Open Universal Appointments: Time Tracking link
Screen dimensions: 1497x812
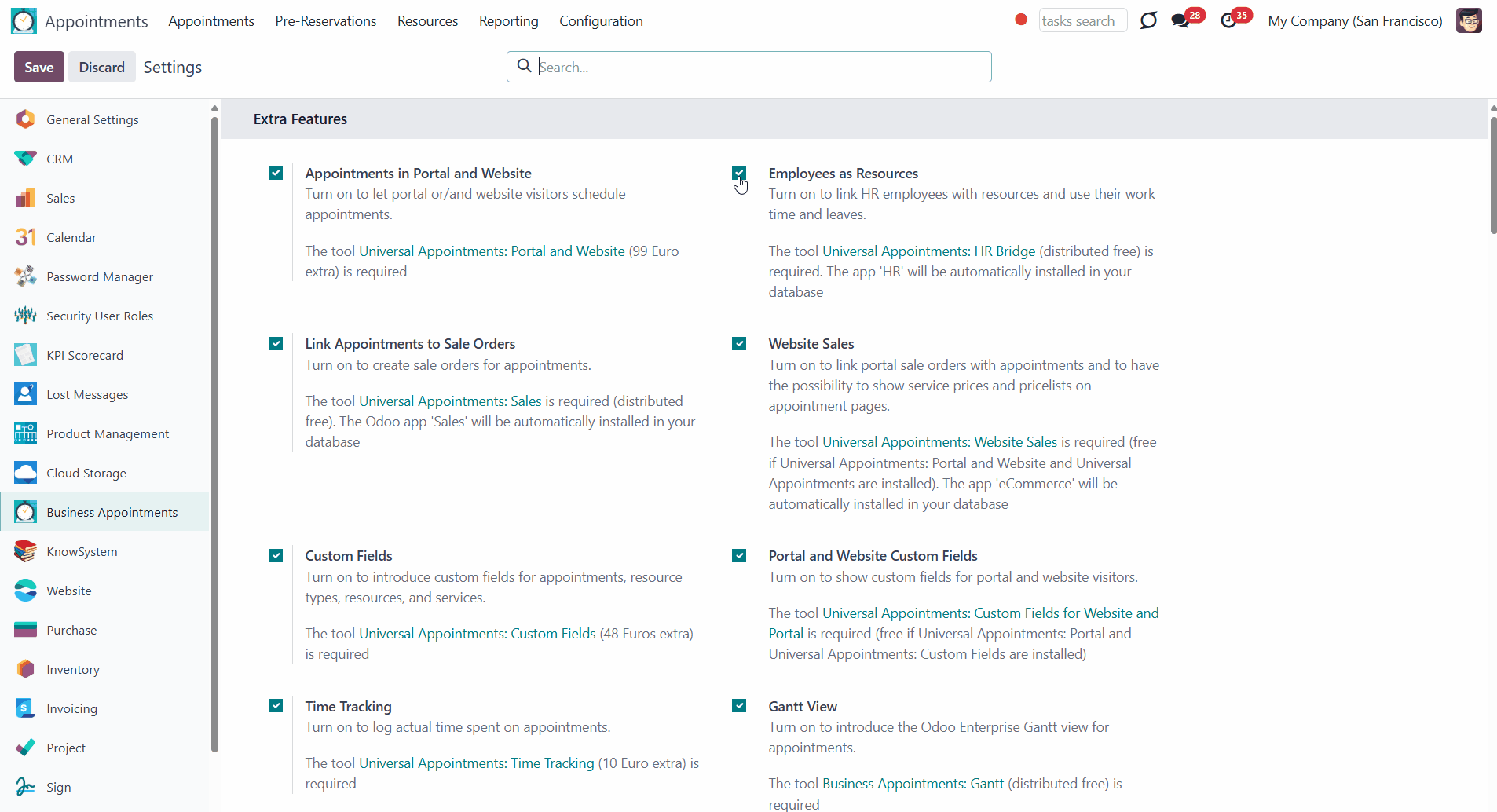click(477, 763)
